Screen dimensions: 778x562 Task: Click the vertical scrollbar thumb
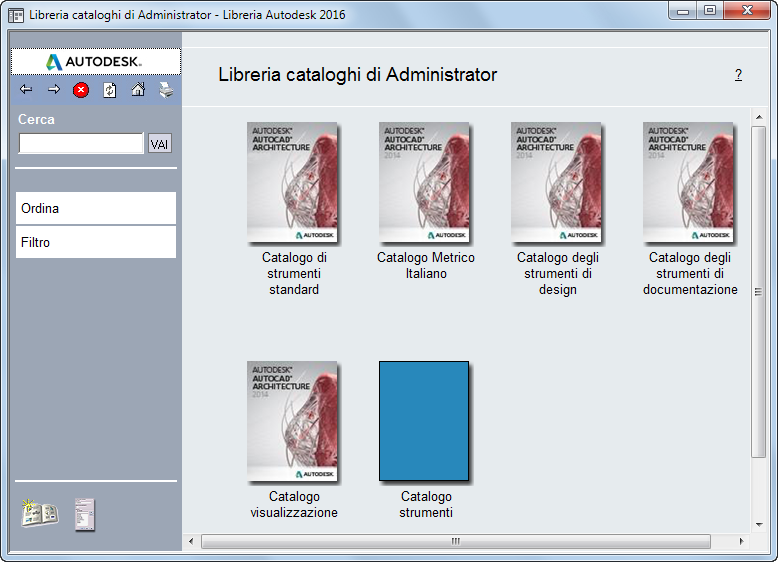pyautogui.click(x=758, y=292)
